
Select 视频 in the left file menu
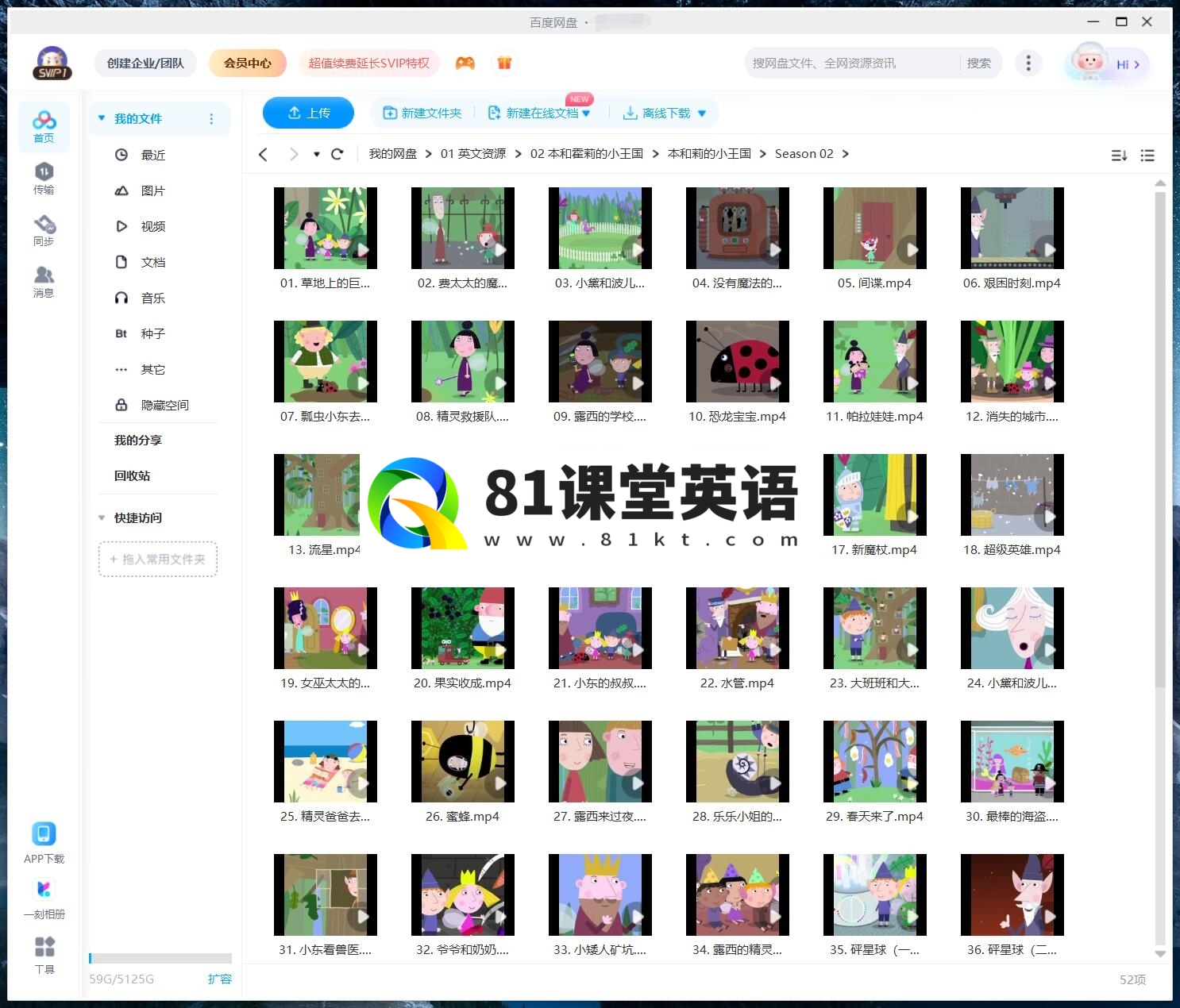pos(152,226)
